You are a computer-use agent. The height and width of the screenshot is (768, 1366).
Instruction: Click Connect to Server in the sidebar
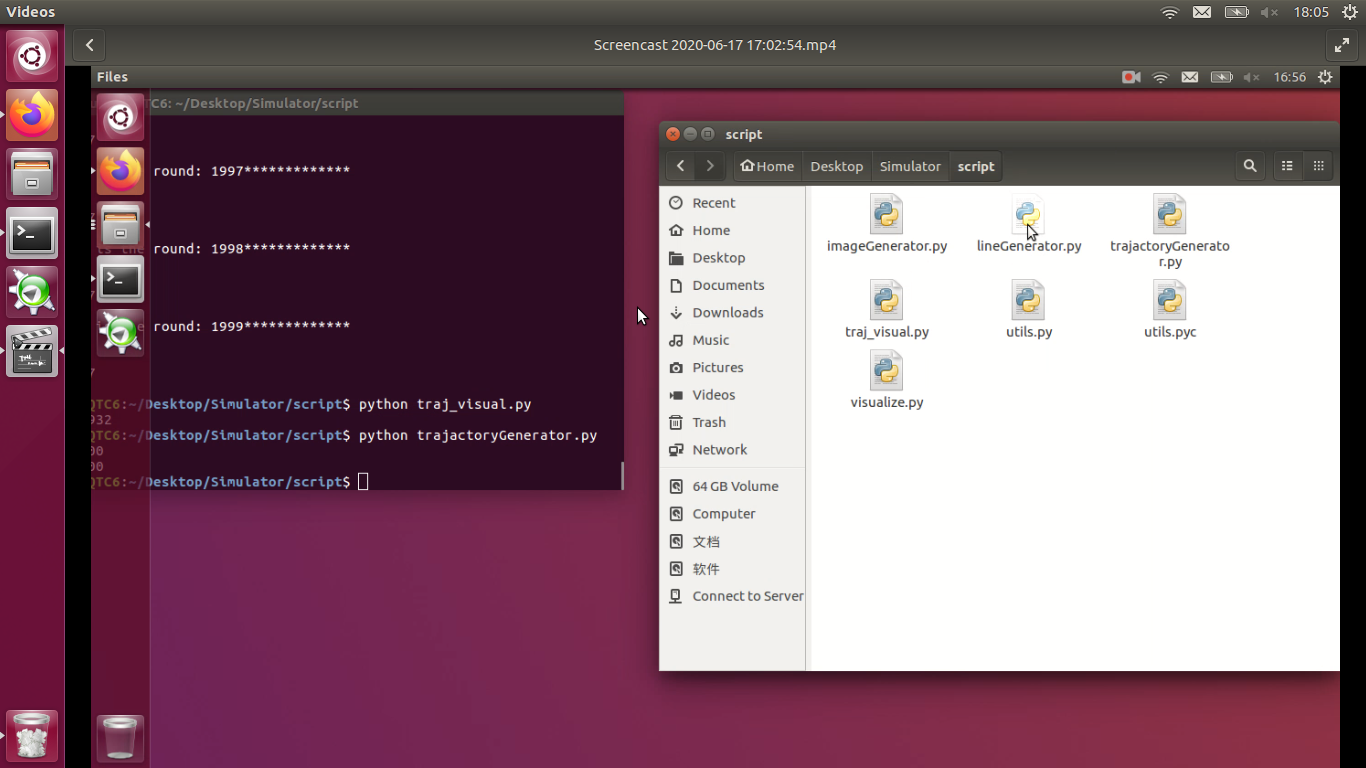tap(733, 596)
